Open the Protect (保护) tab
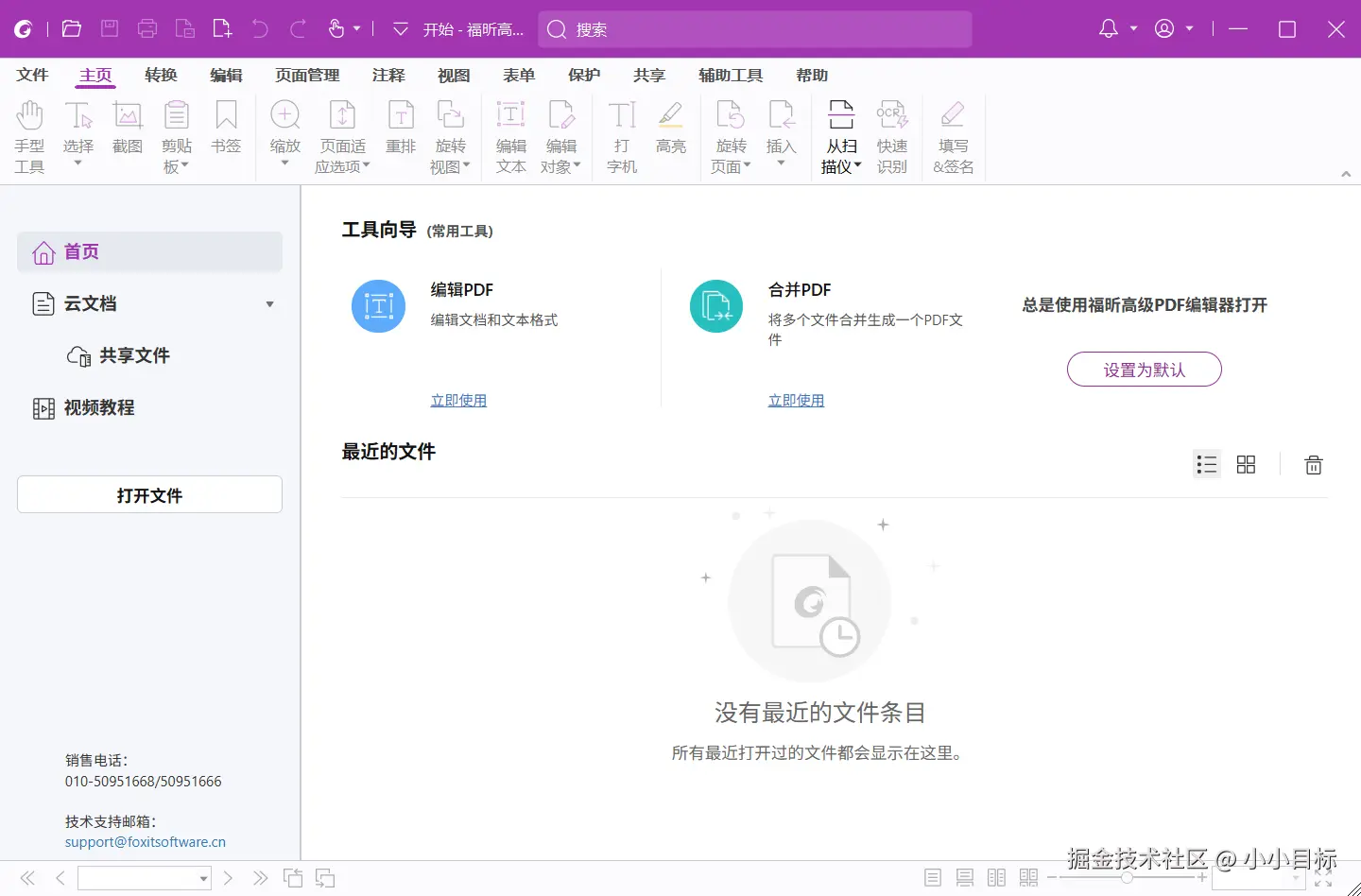The image size is (1361, 896). coord(584,76)
